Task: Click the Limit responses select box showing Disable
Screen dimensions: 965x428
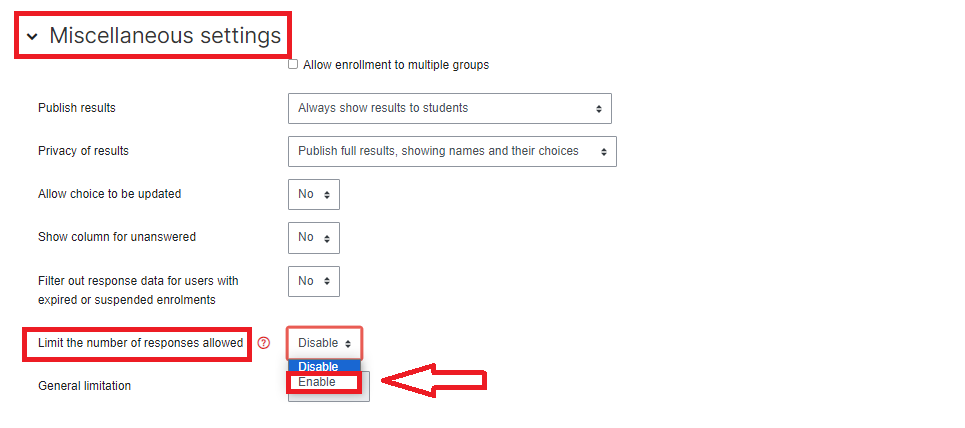Action: coord(324,343)
